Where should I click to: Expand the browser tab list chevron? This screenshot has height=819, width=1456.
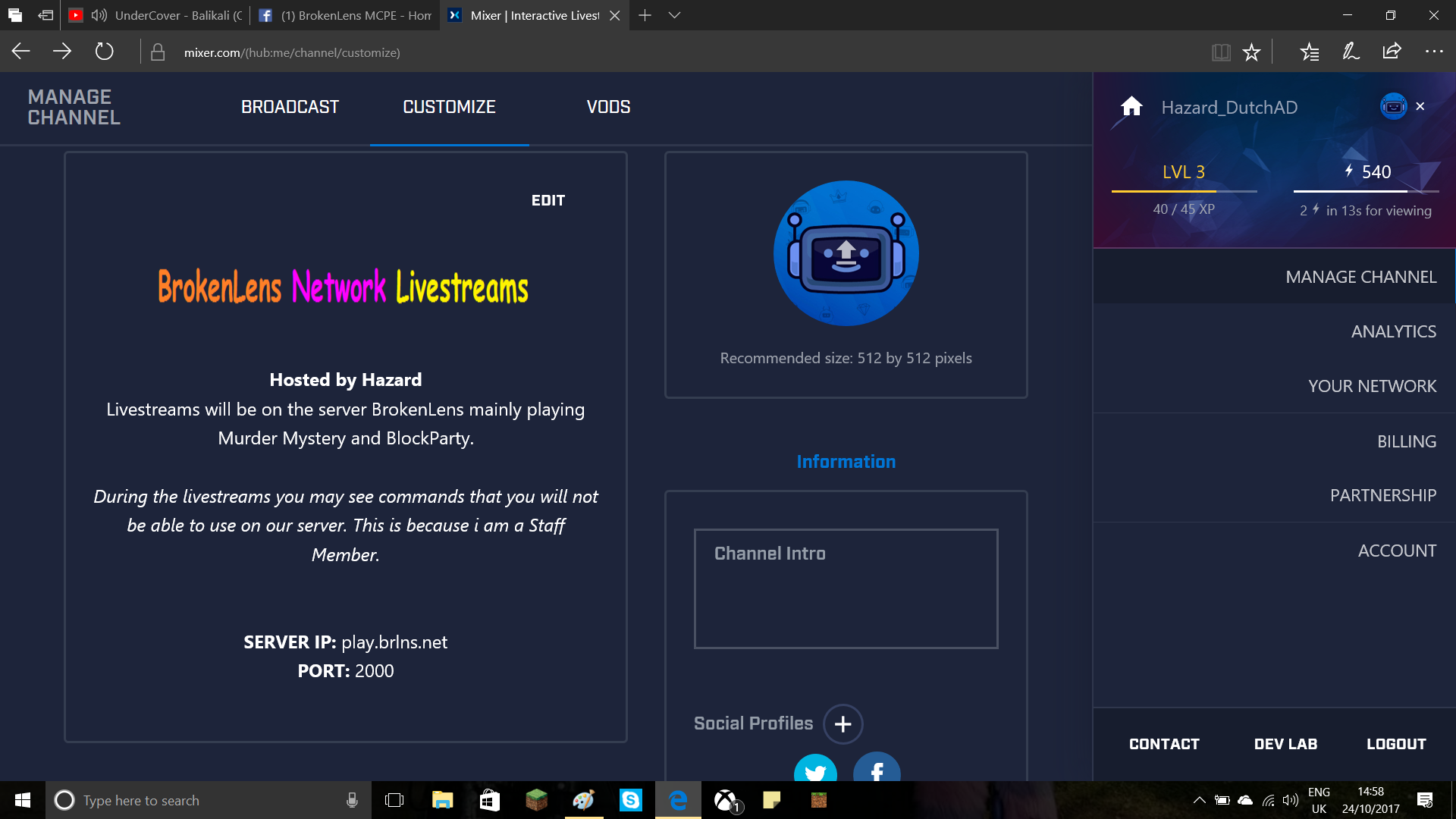674,15
